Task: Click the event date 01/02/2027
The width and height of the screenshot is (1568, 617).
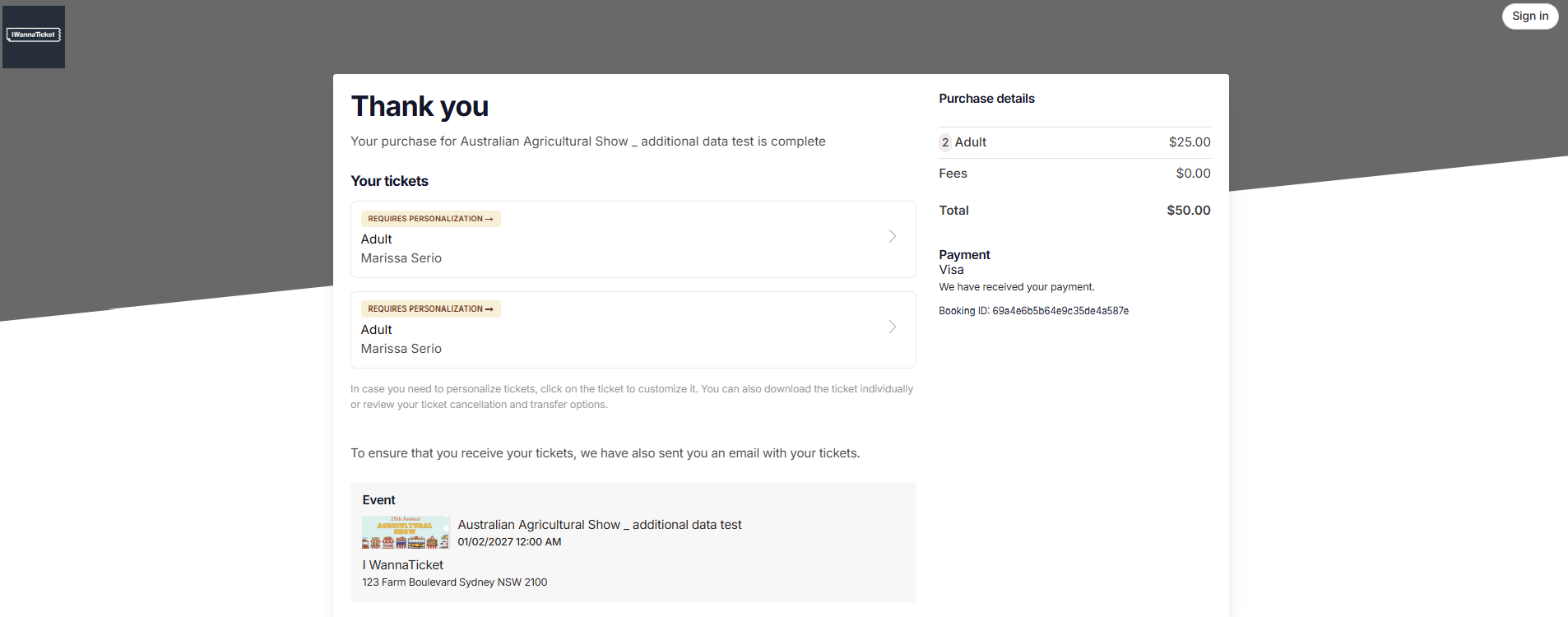Action: (509, 542)
